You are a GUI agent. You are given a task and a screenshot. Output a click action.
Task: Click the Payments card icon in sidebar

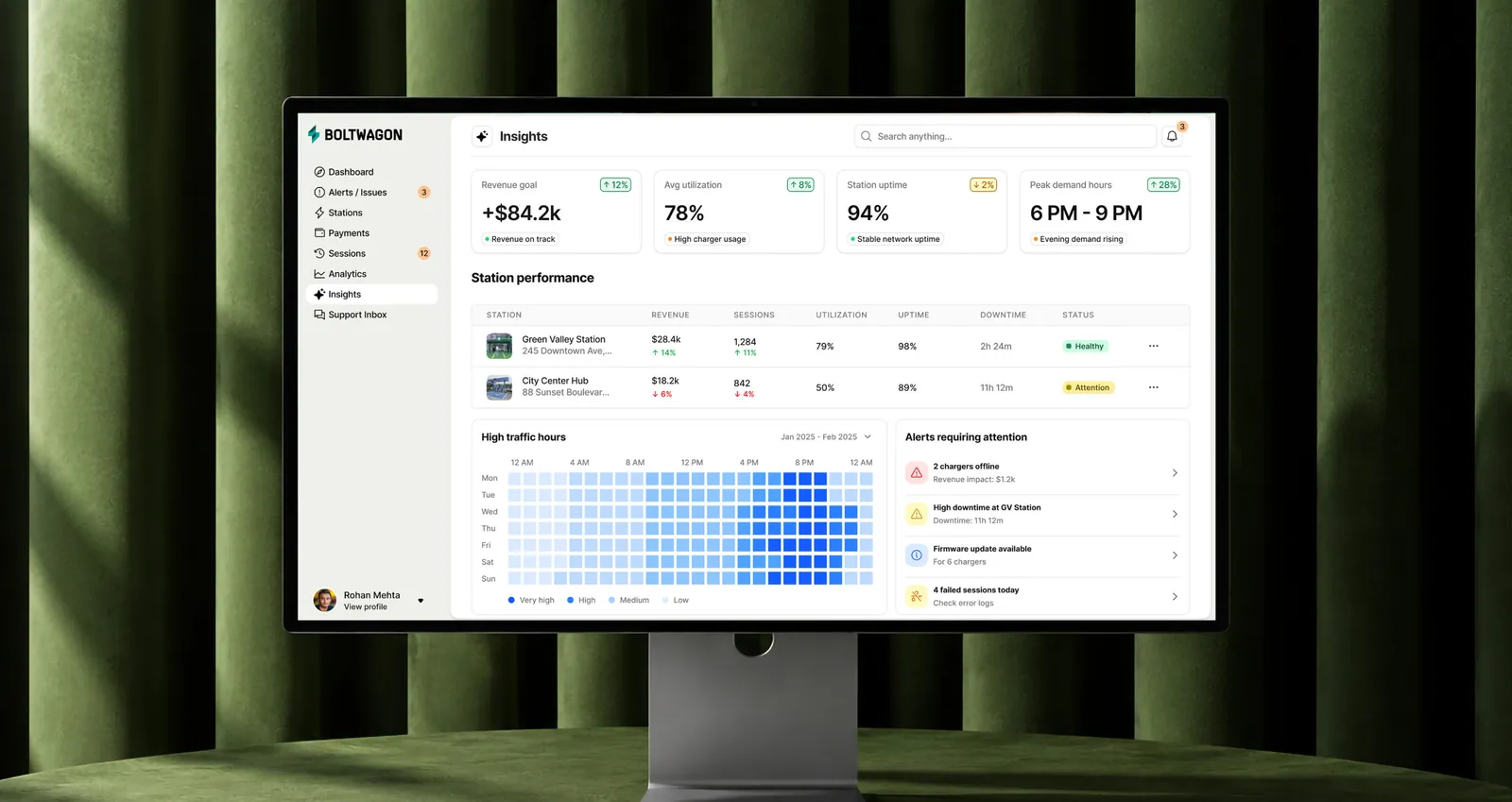click(x=319, y=232)
